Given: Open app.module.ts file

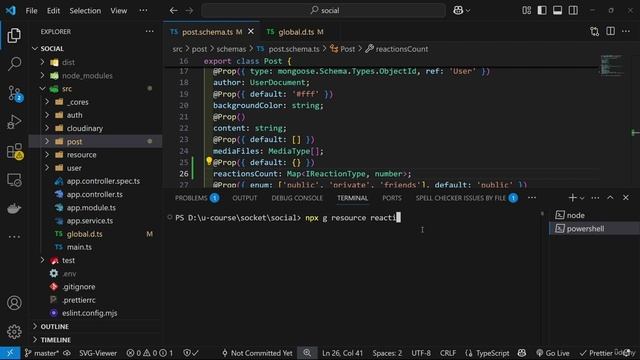Looking at the screenshot, I should (x=91, y=207).
